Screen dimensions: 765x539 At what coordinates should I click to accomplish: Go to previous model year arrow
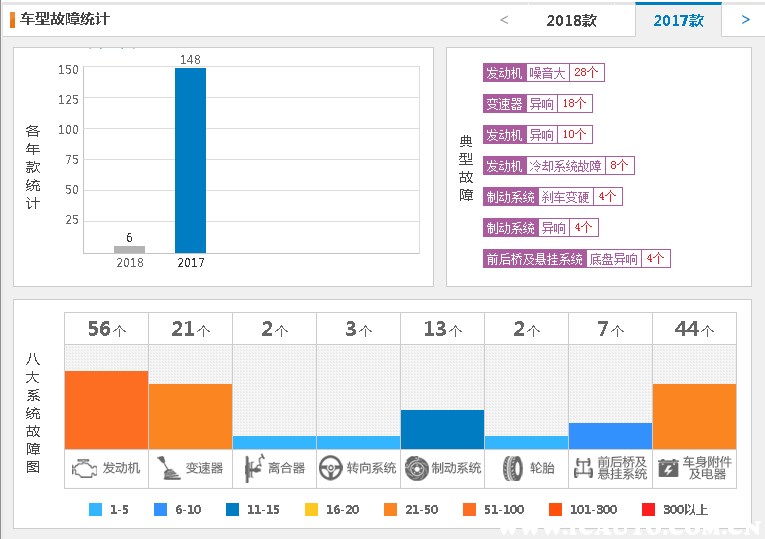point(504,20)
